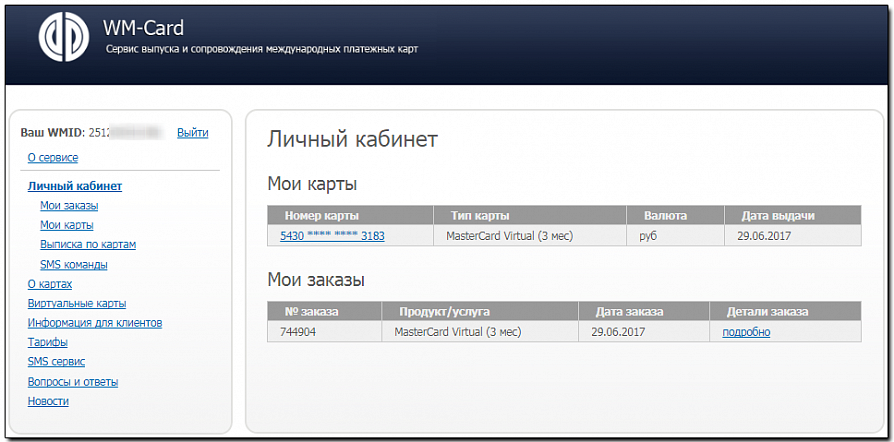Click the О картах link
This screenshot has width=894, height=442.
pos(49,284)
